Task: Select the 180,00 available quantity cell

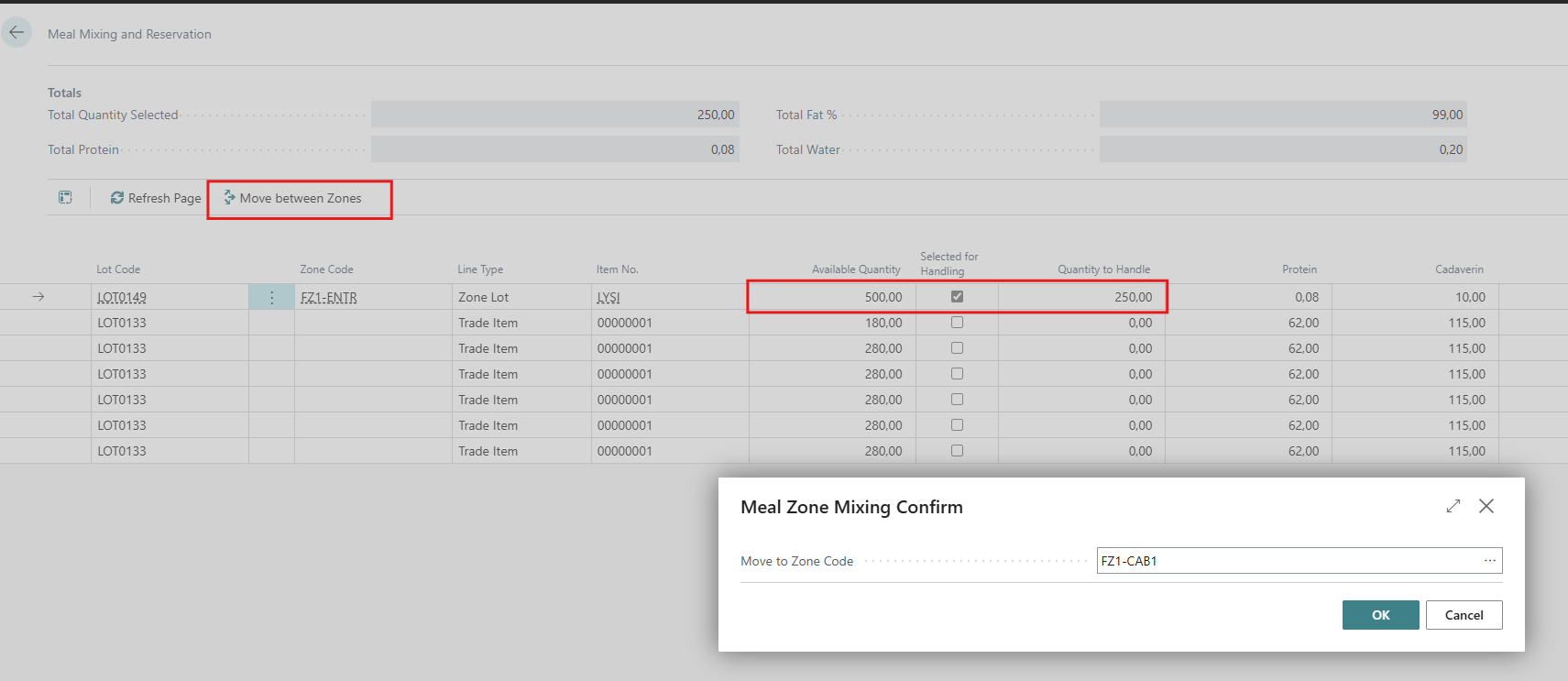Action: pos(832,323)
